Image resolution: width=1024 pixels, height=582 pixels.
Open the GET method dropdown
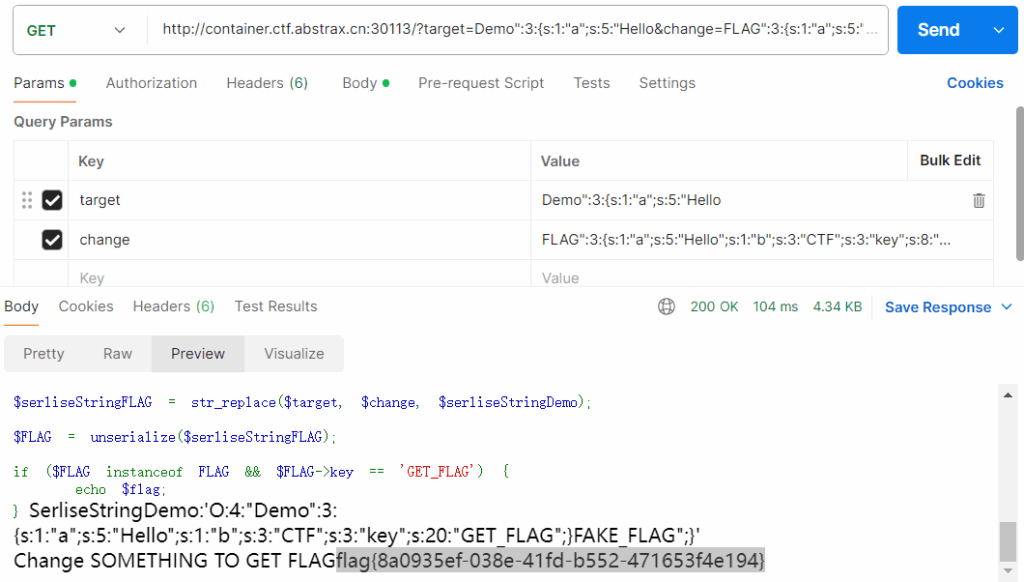[75, 30]
